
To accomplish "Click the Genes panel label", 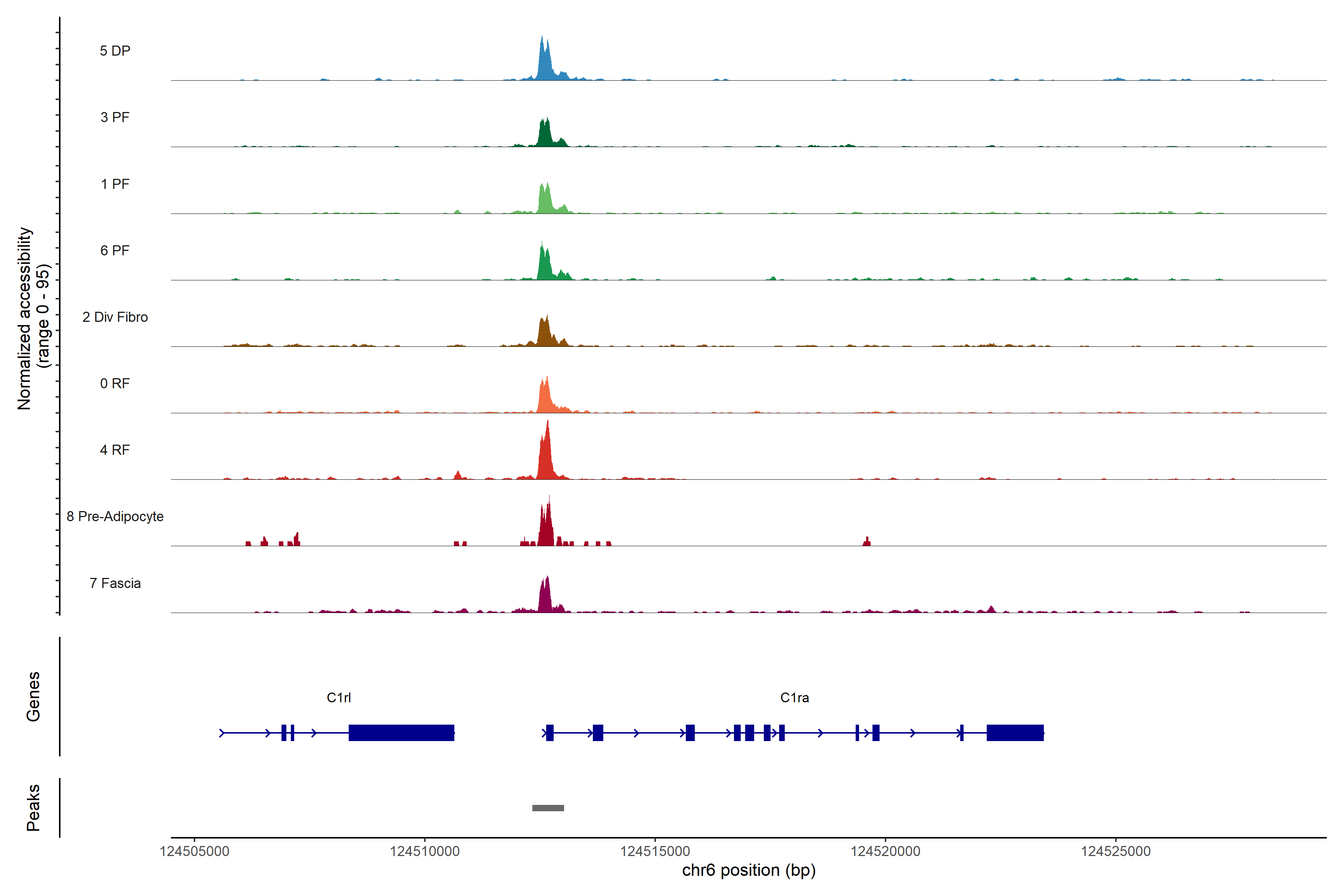I will click(33, 697).
